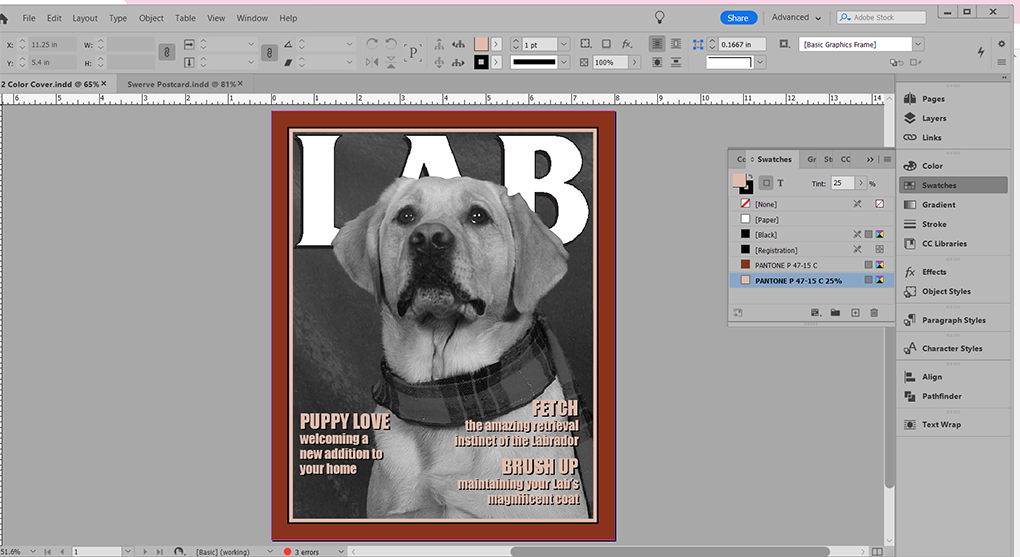Toggle formatting affects container button

(x=765, y=183)
